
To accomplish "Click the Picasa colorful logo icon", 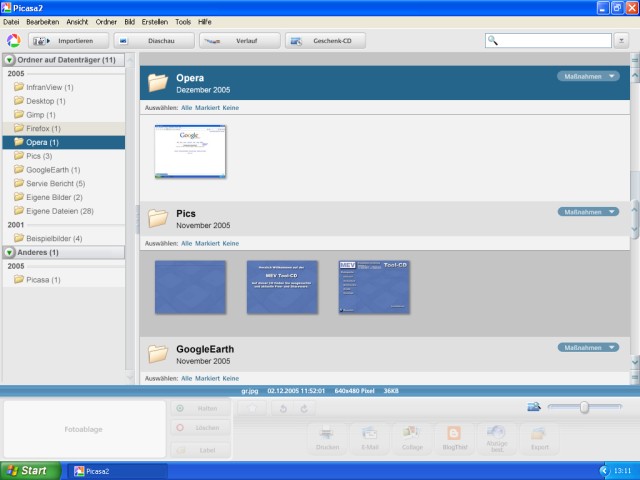I will pos(13,41).
